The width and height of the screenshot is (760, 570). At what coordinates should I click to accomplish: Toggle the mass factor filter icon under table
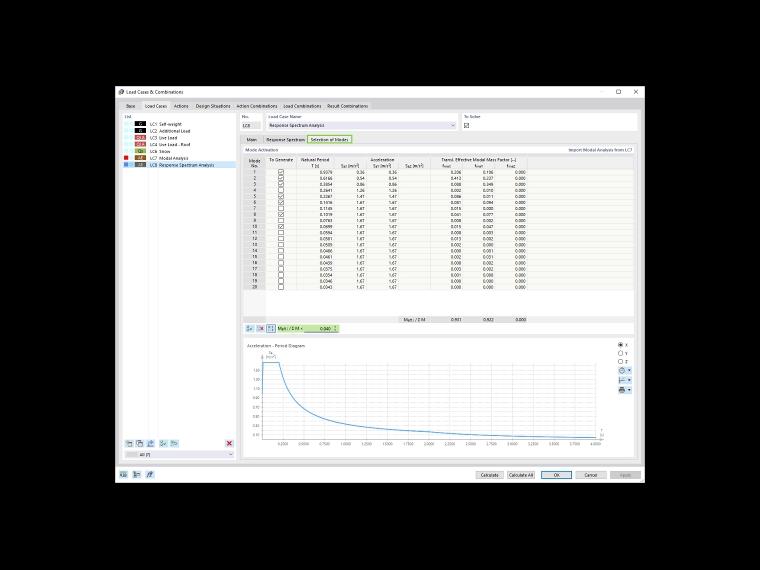click(271, 329)
